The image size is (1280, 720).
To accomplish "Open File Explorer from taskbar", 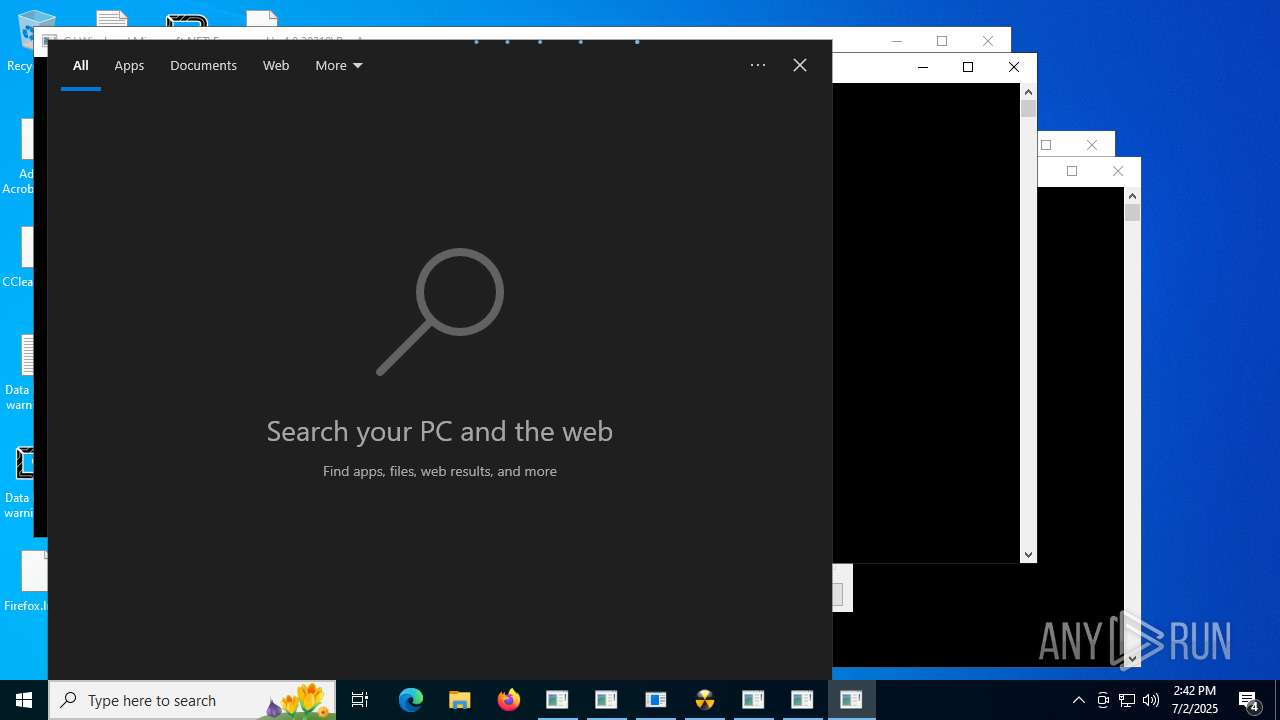I will click(460, 701).
